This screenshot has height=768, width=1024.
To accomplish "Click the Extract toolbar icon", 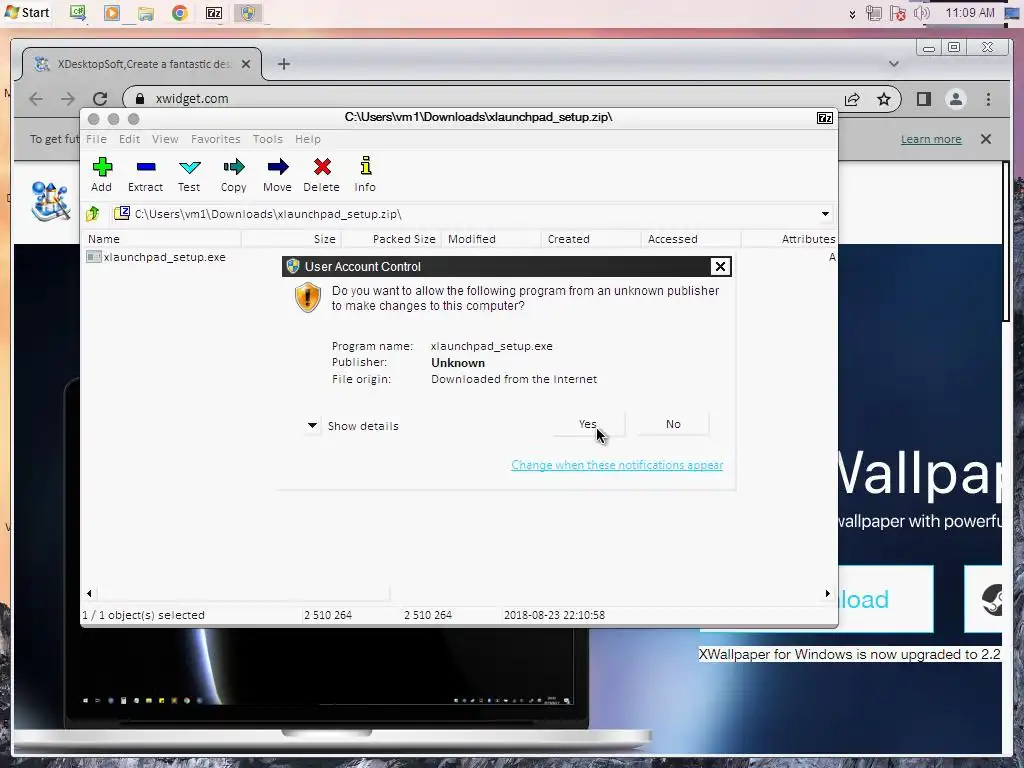I will point(145,174).
